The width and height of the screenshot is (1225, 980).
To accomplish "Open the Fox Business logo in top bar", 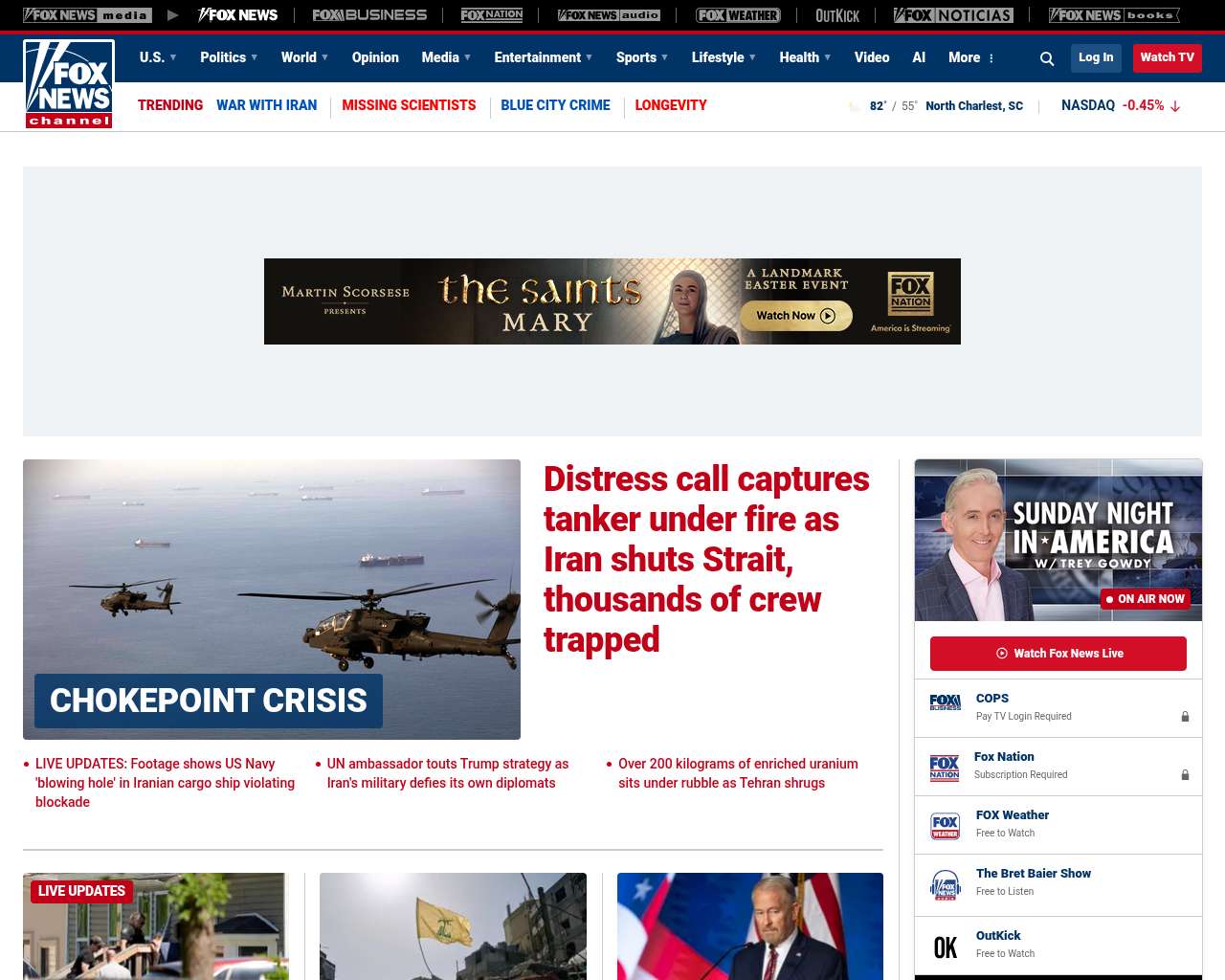I will pyautogui.click(x=369, y=15).
